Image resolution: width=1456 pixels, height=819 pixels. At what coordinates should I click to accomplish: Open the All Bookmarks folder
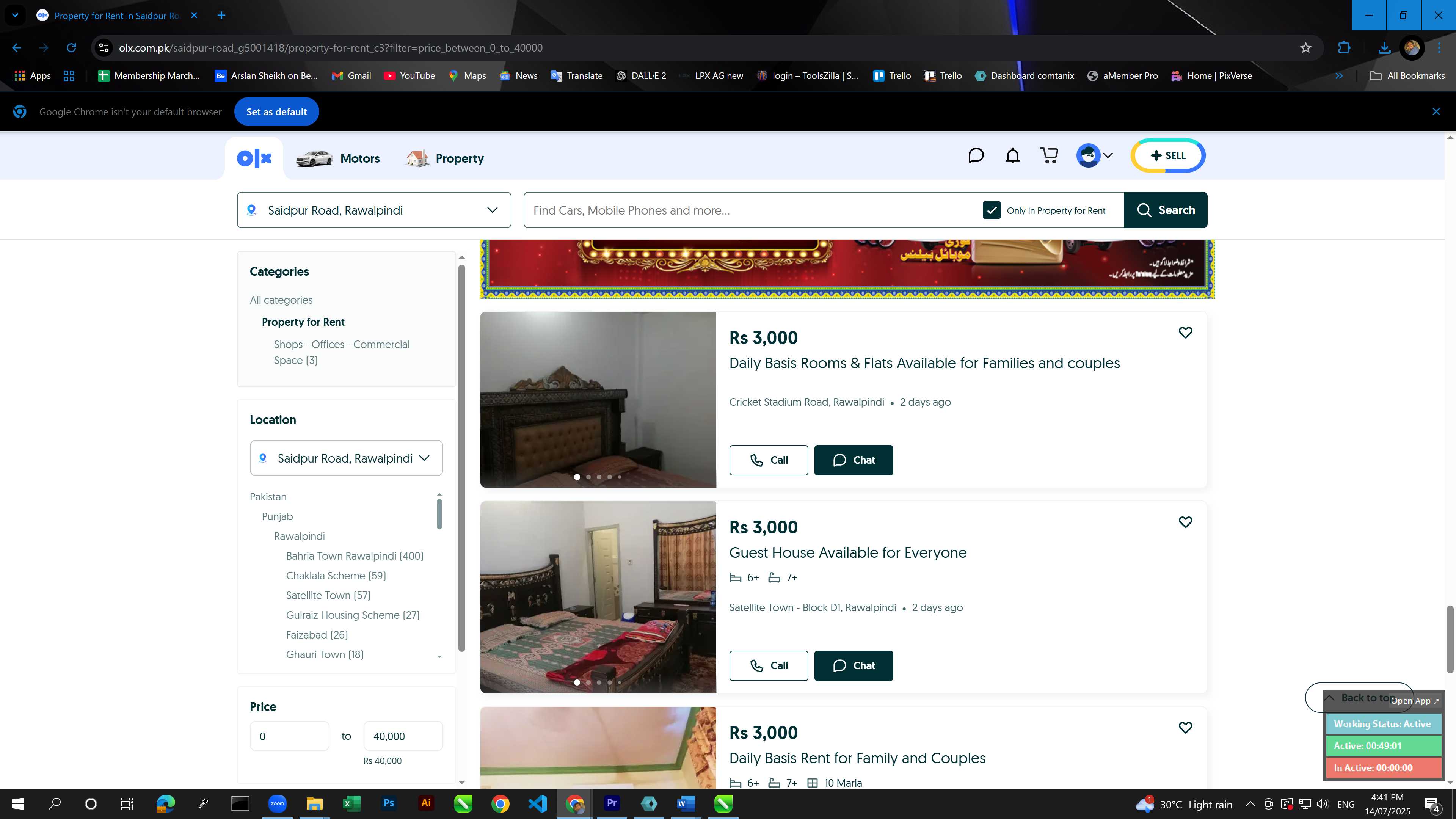pos(1407,76)
